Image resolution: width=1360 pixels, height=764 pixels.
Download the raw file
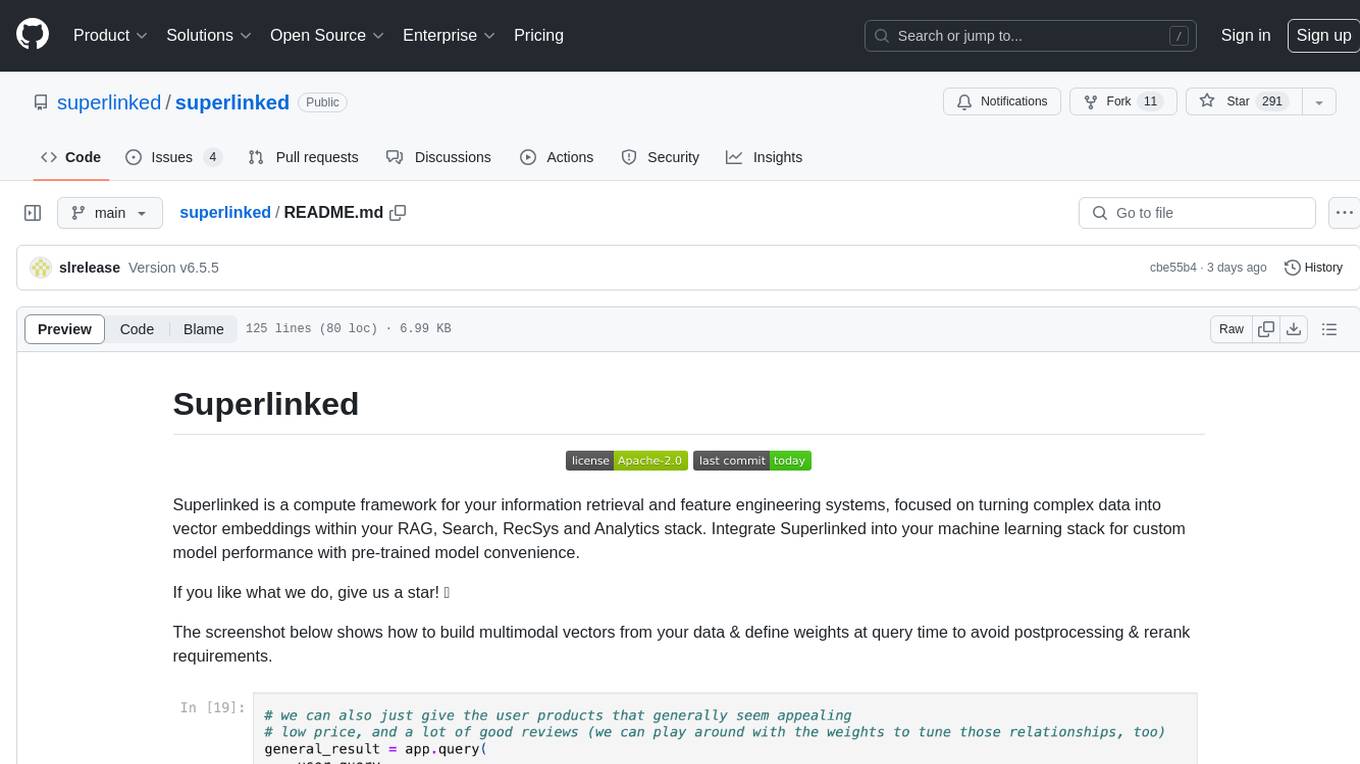click(x=1293, y=329)
